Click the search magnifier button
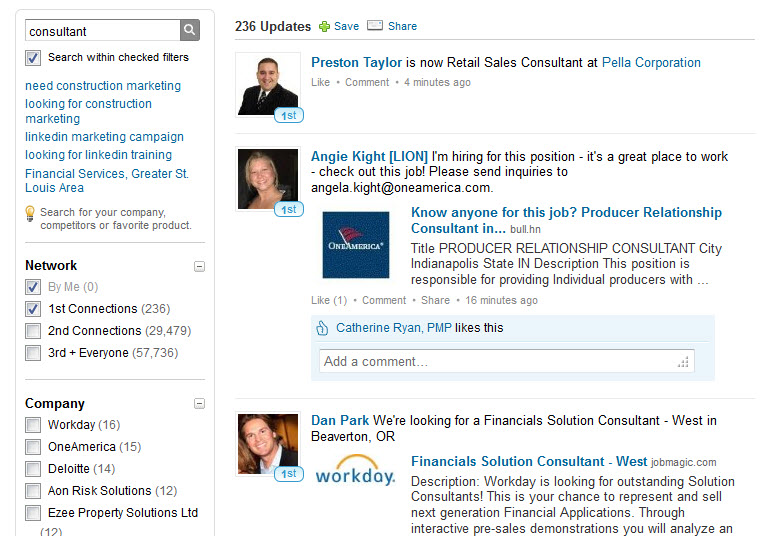The width and height of the screenshot is (774, 536). 190,31
